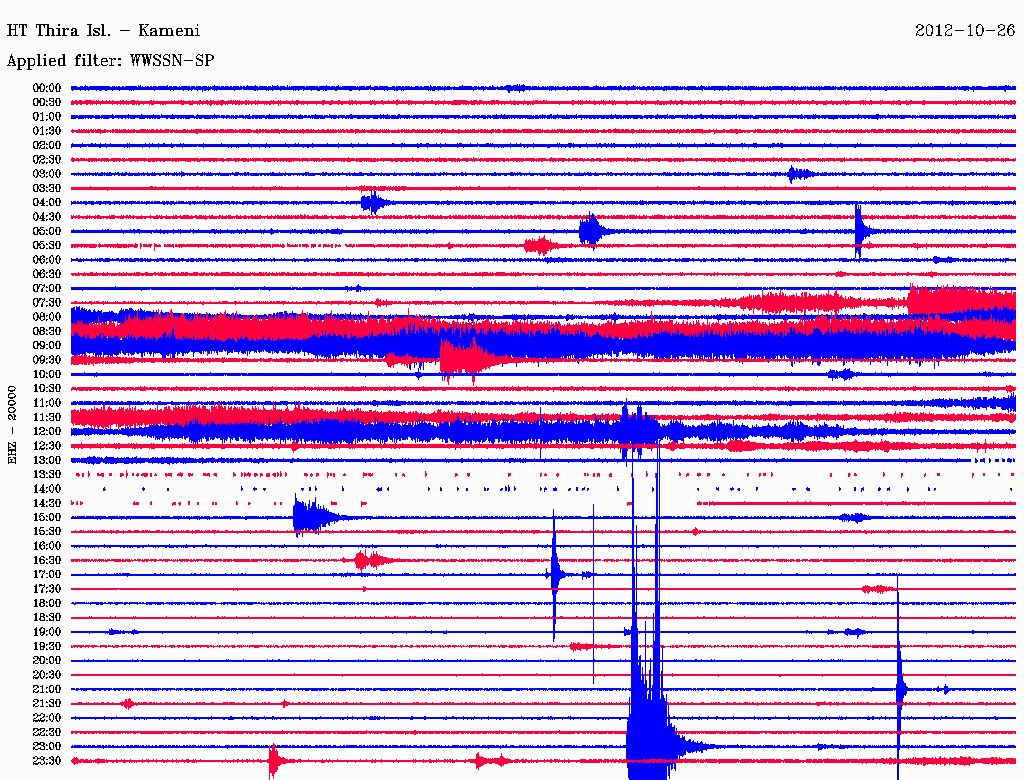Image resolution: width=1024 pixels, height=780 pixels.
Task: Click the 20:30 time label
Action: [47, 675]
